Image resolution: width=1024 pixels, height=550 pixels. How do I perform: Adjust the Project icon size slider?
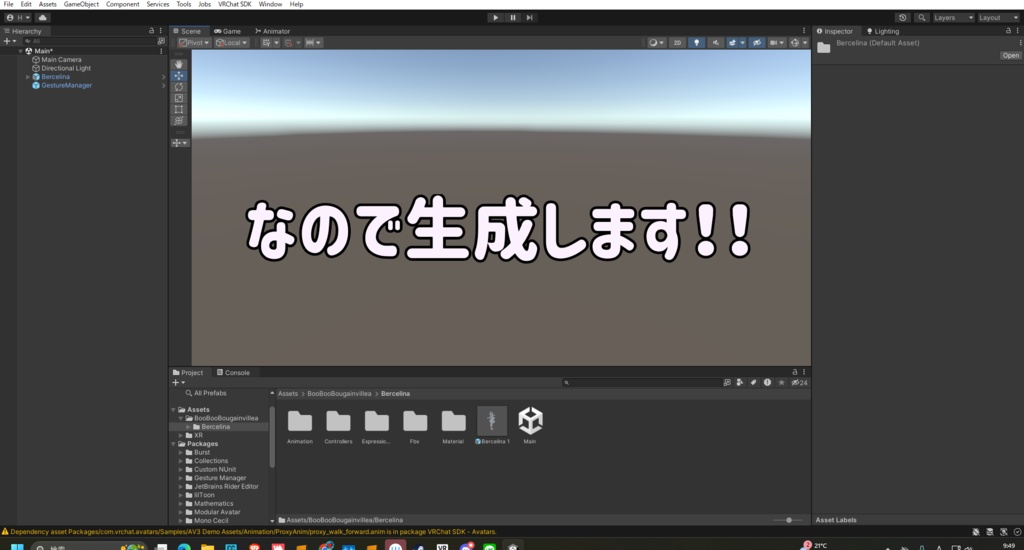point(788,520)
